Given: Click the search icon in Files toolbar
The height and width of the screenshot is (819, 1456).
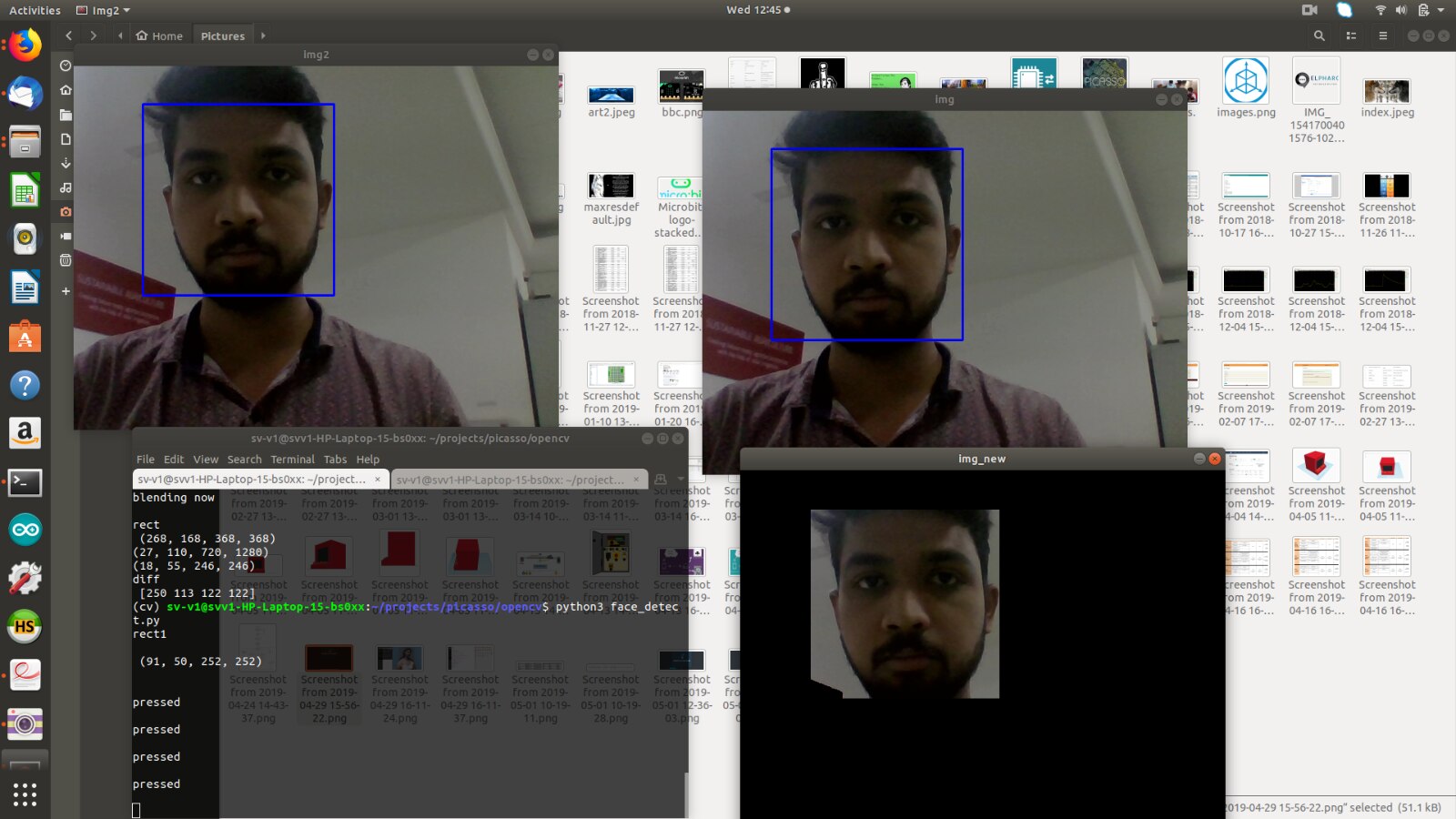Looking at the screenshot, I should pos(1319,35).
